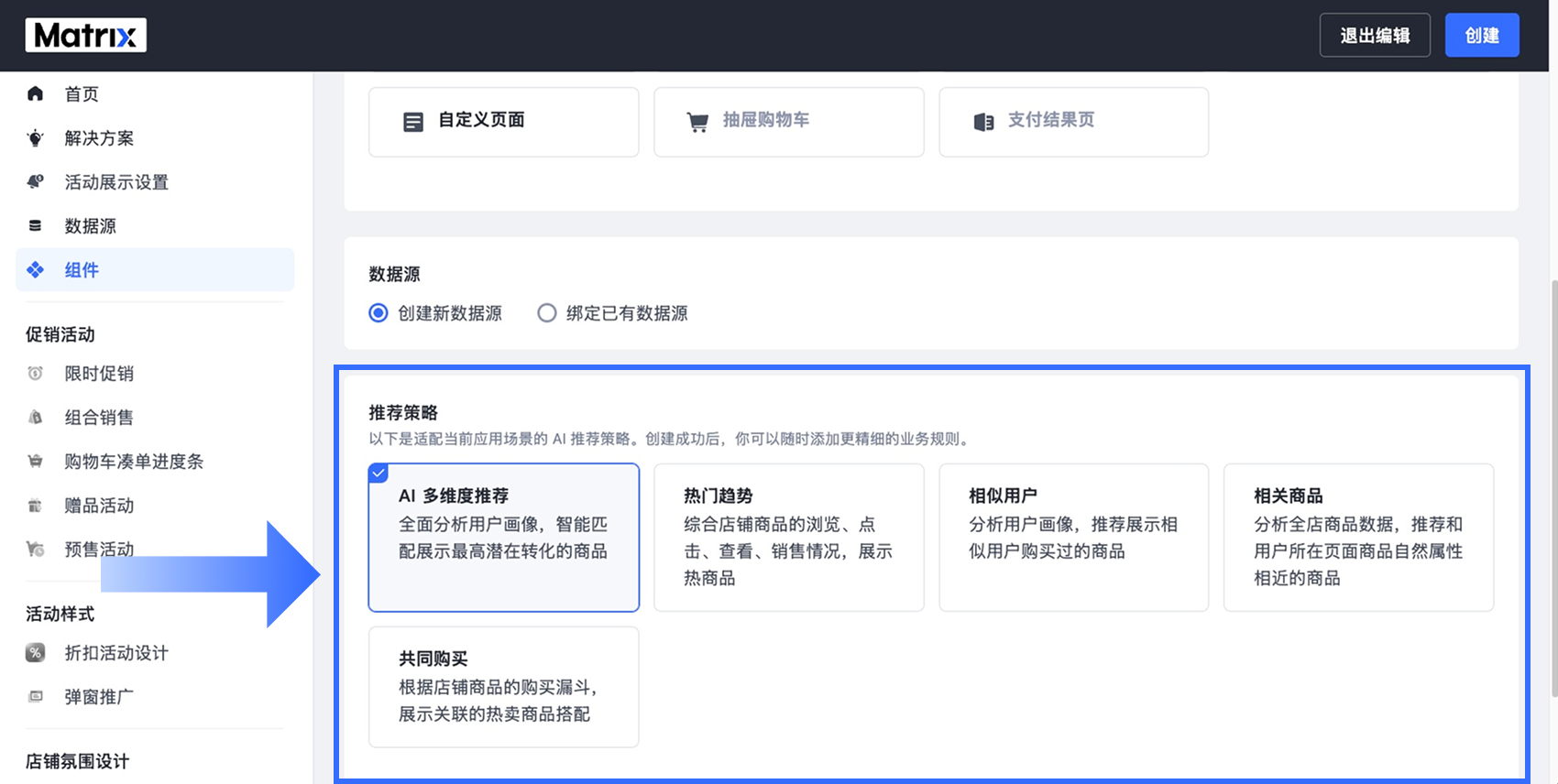Image resolution: width=1558 pixels, height=784 pixels.
Task: Click the lightbulb icon for 解决方案
Action: [35, 138]
